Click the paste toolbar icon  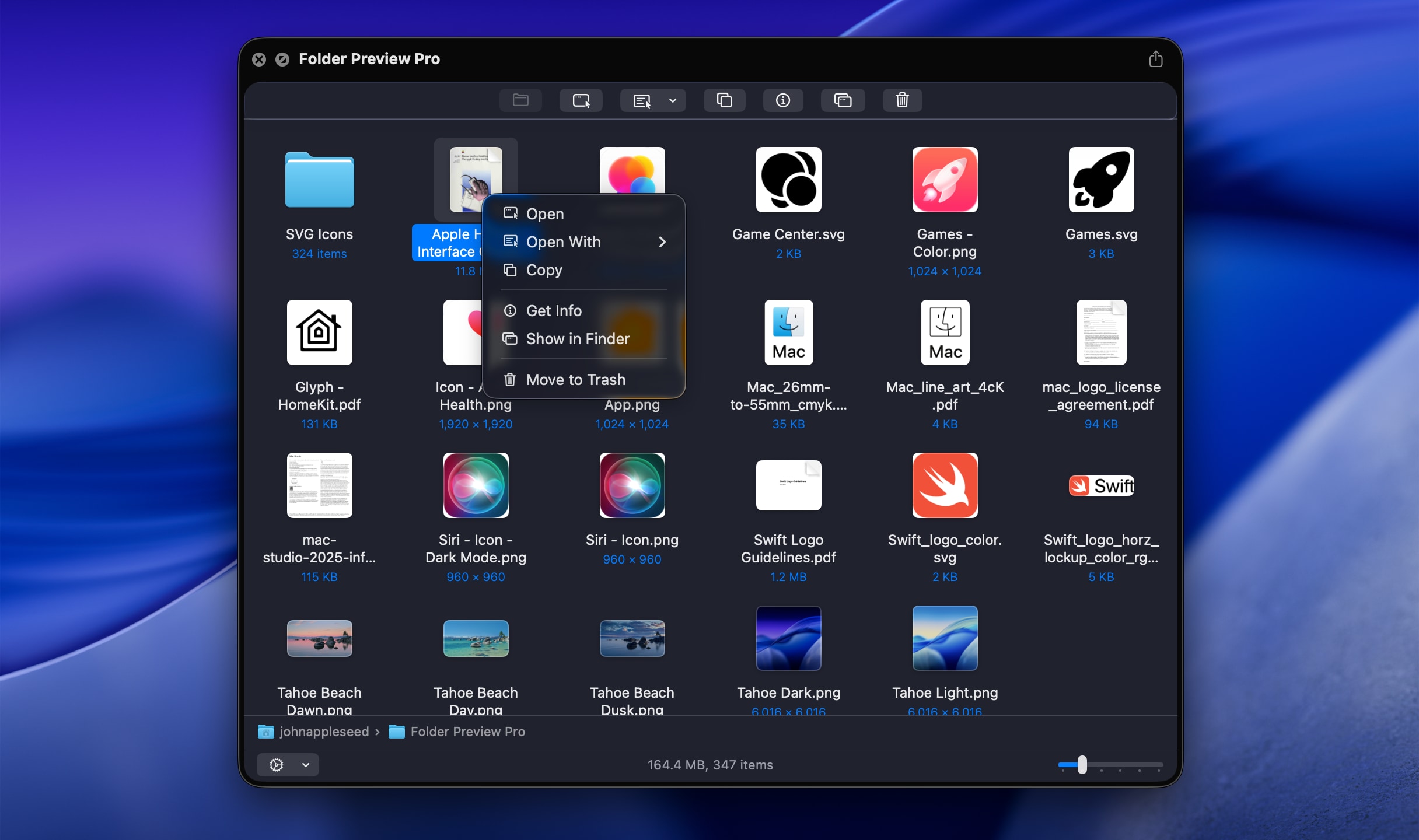coord(842,100)
